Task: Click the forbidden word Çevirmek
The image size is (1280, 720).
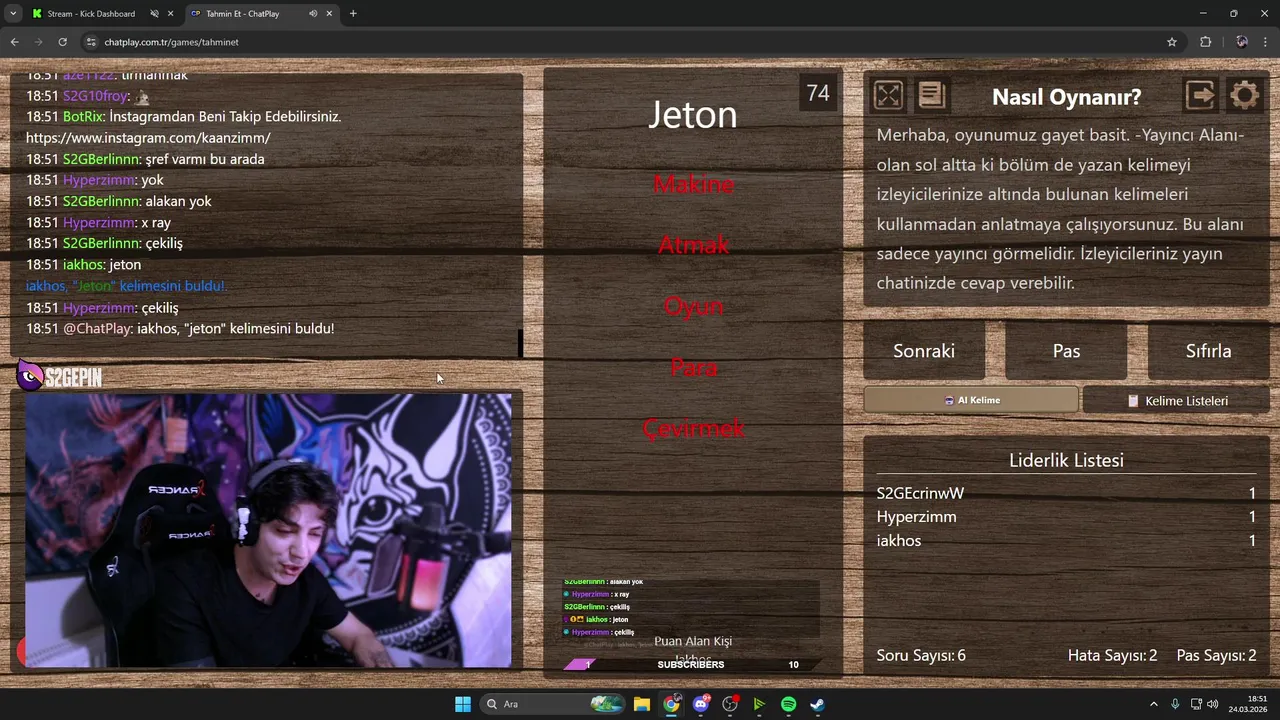Action: [693, 429]
